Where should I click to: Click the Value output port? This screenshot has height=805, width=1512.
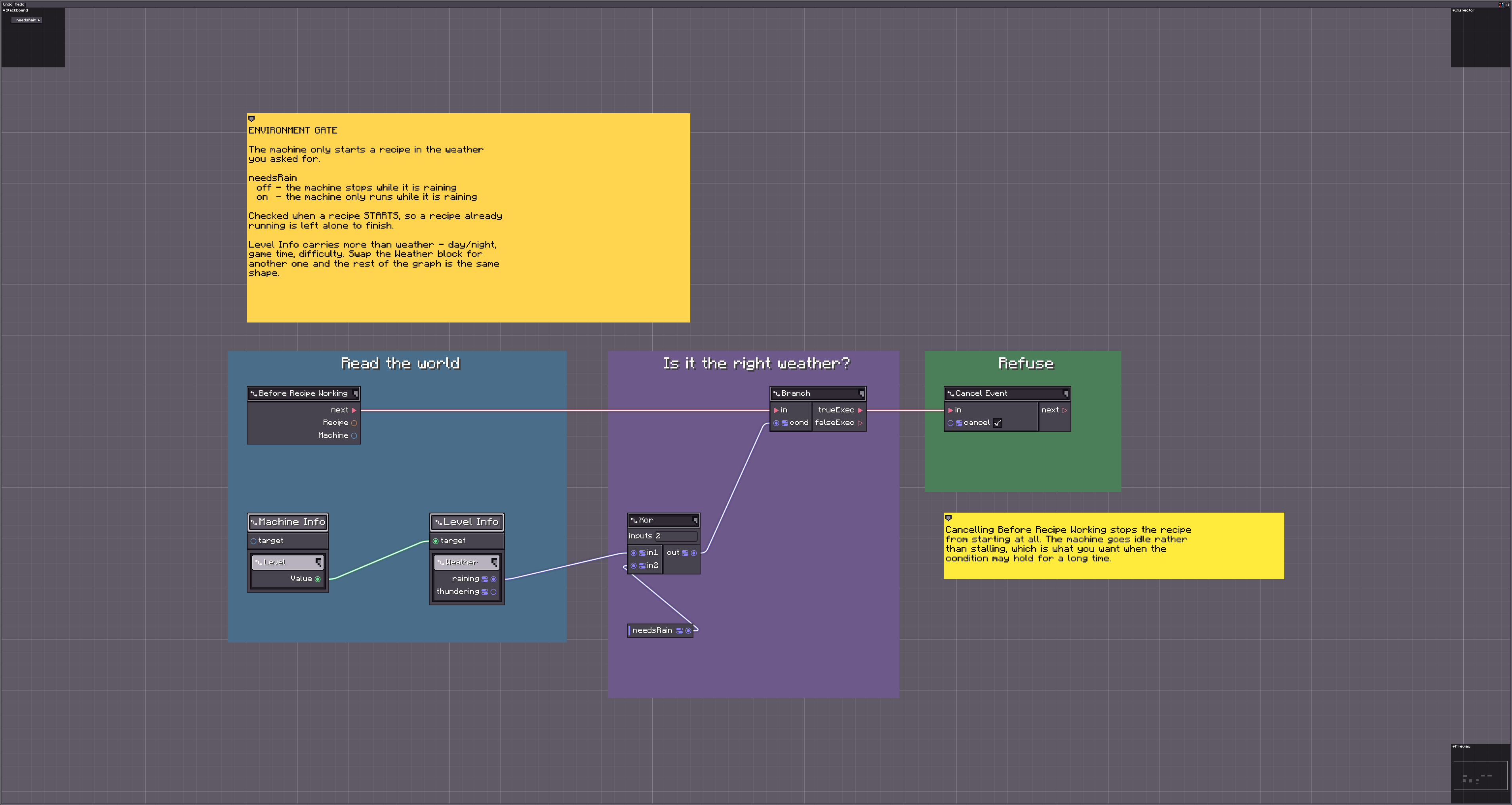318,579
